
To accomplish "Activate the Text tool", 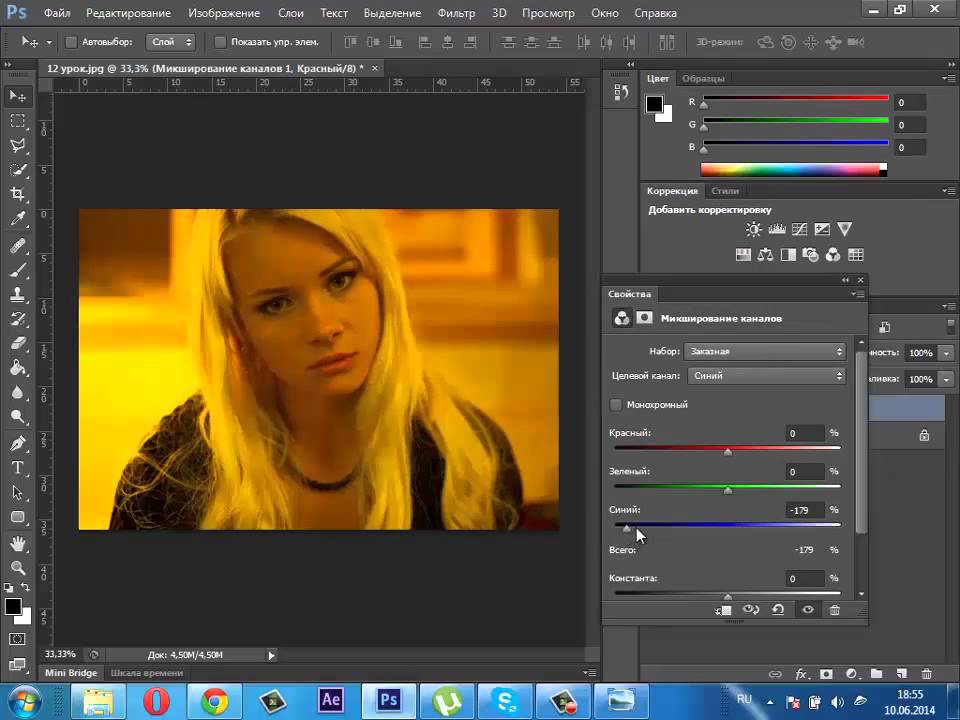I will point(18,467).
